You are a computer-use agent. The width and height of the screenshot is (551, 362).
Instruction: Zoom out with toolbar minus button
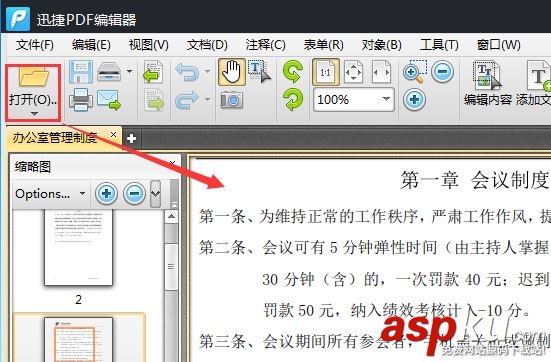[x=442, y=72]
